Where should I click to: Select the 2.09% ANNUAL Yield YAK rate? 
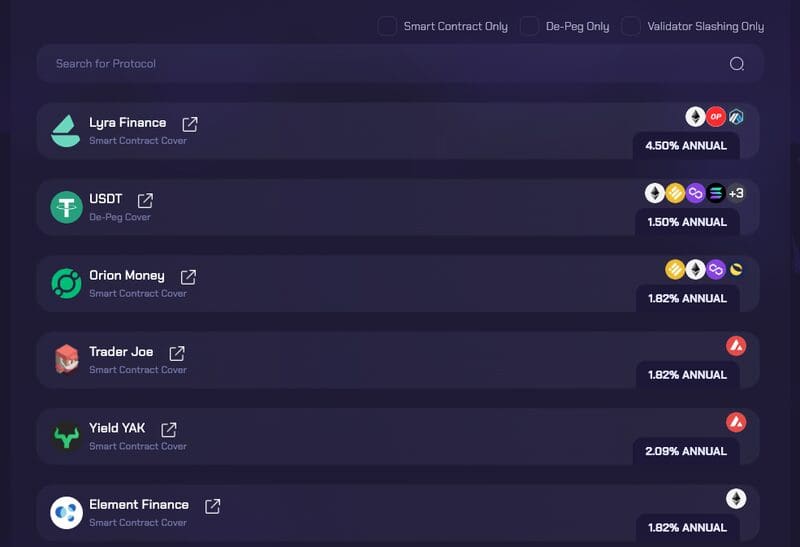(x=686, y=452)
